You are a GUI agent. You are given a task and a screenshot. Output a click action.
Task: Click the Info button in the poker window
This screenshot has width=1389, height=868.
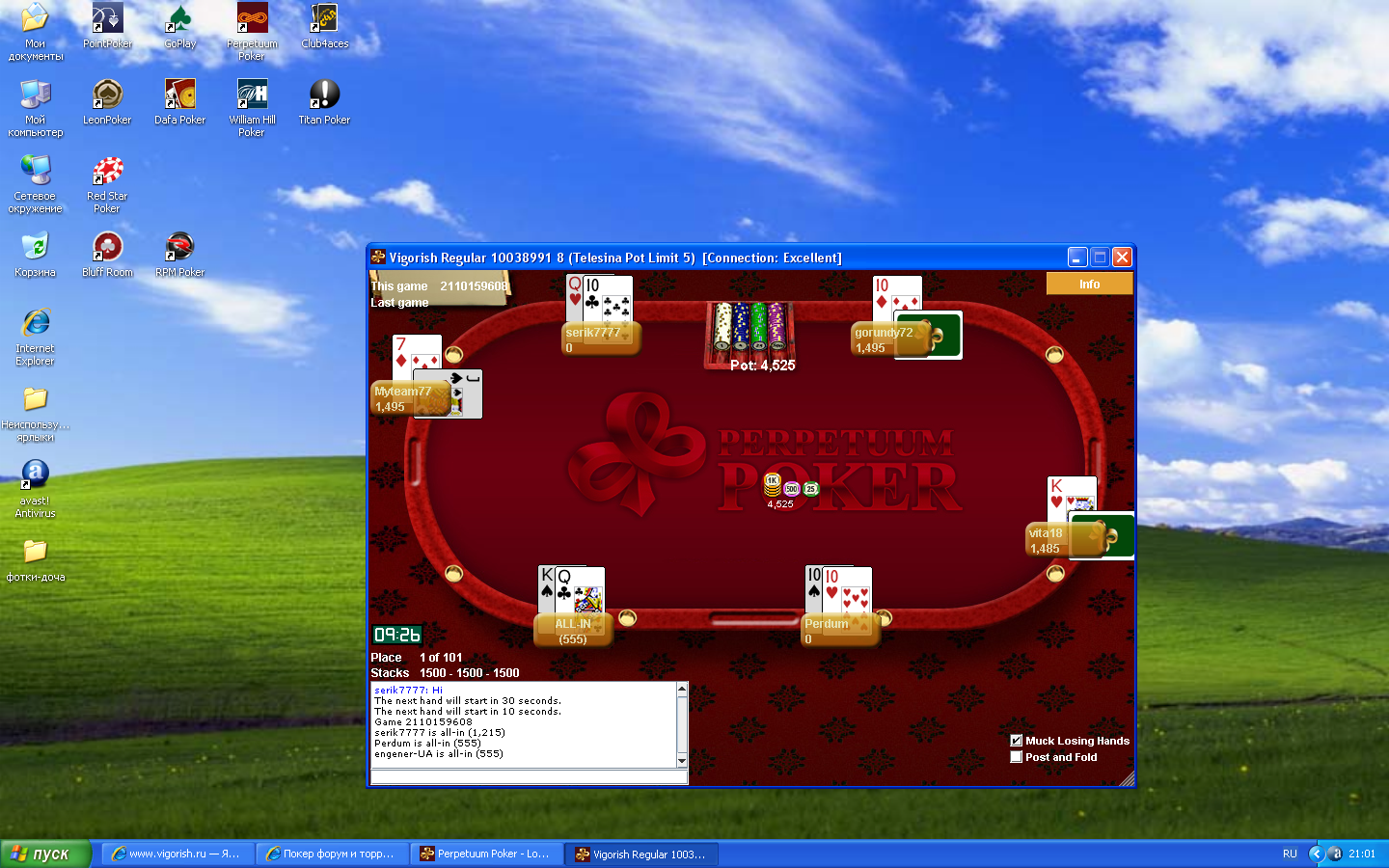pos(1089,284)
